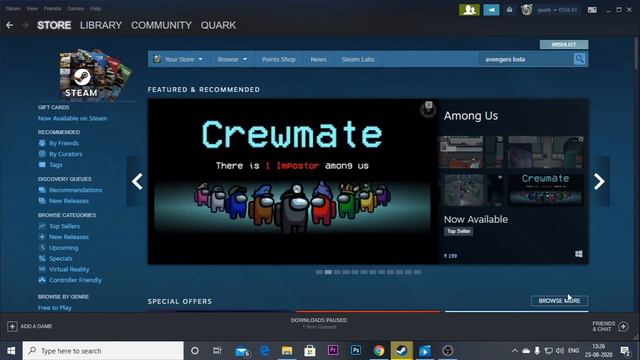Screen dimensions: 640x360
Task: Open Now Available on Steam link
Action: point(72,118)
